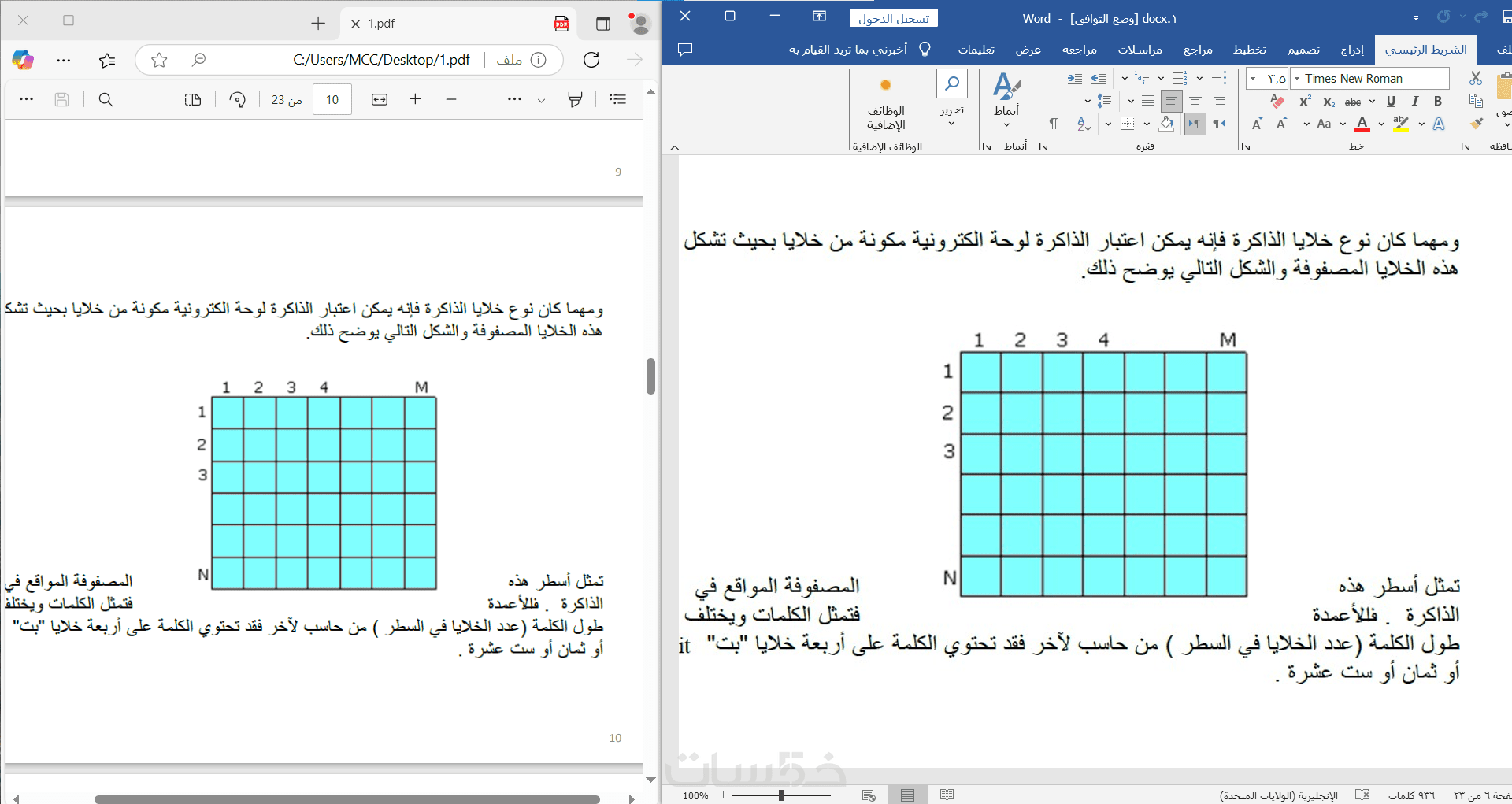
Task: Click the PDF page view icon
Action: [193, 99]
